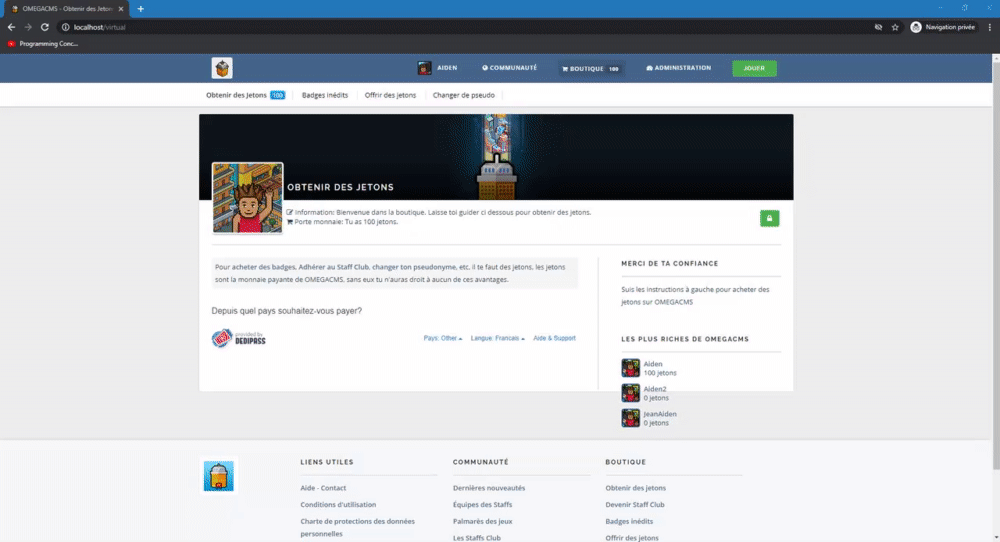Switch to the Badges inédits tab
This screenshot has width=1000, height=542.
coord(325,95)
